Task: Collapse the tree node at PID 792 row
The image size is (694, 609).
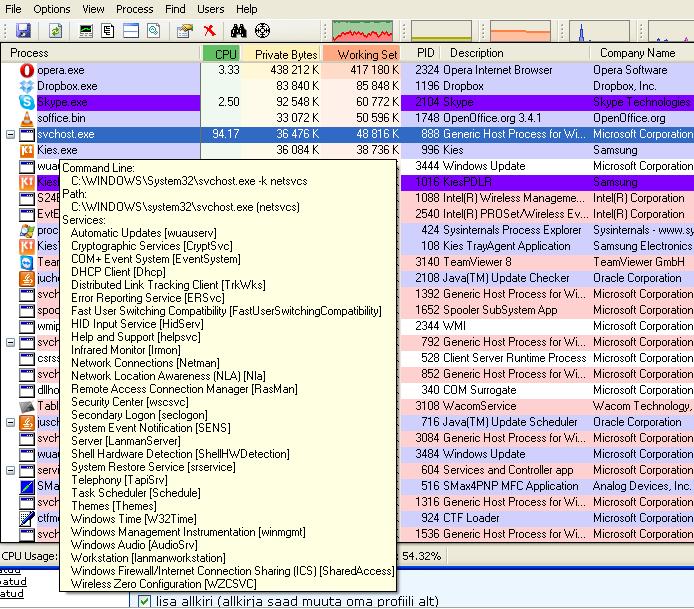Action: (x=11, y=342)
